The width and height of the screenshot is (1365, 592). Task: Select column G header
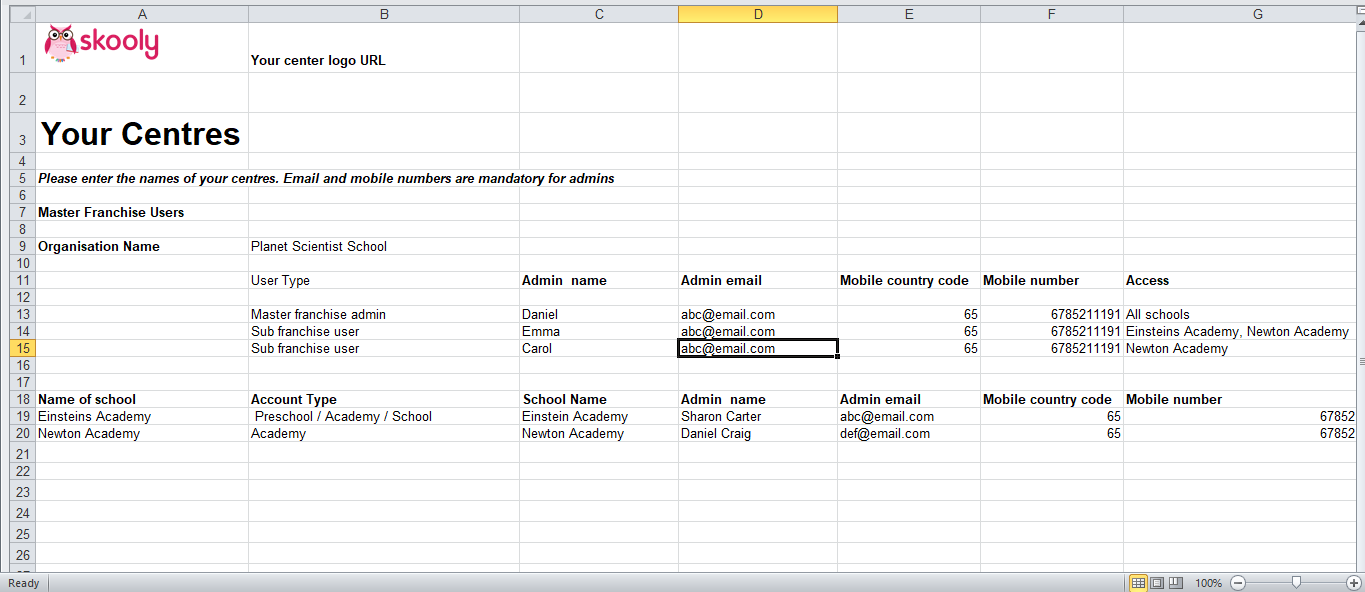click(1239, 14)
